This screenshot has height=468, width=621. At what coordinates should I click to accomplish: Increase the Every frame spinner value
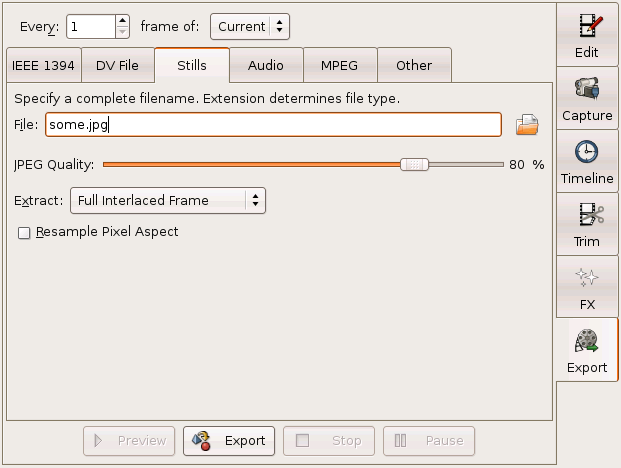pyautogui.click(x=122, y=20)
